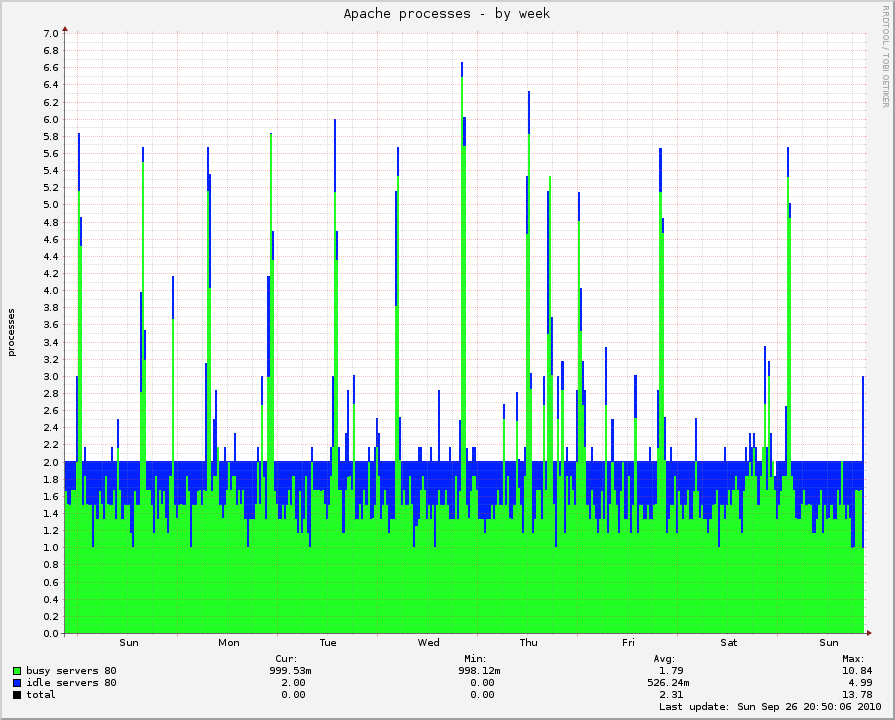Click the green busy servers legend swatch
This screenshot has height=720, width=895.
[x=17, y=671]
